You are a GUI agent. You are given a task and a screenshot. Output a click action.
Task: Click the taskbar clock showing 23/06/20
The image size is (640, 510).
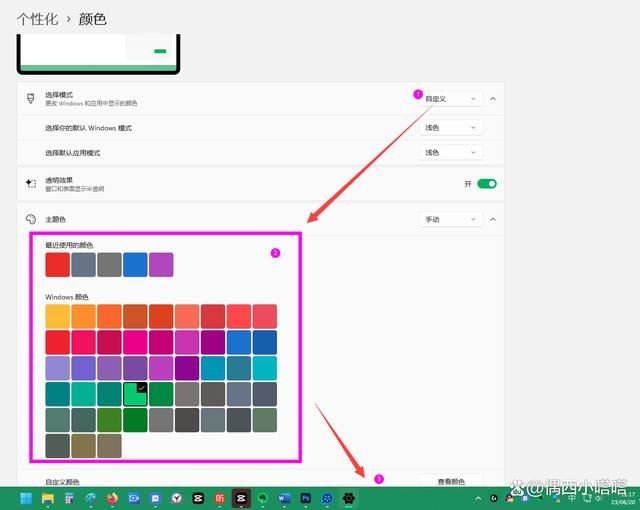[624, 498]
